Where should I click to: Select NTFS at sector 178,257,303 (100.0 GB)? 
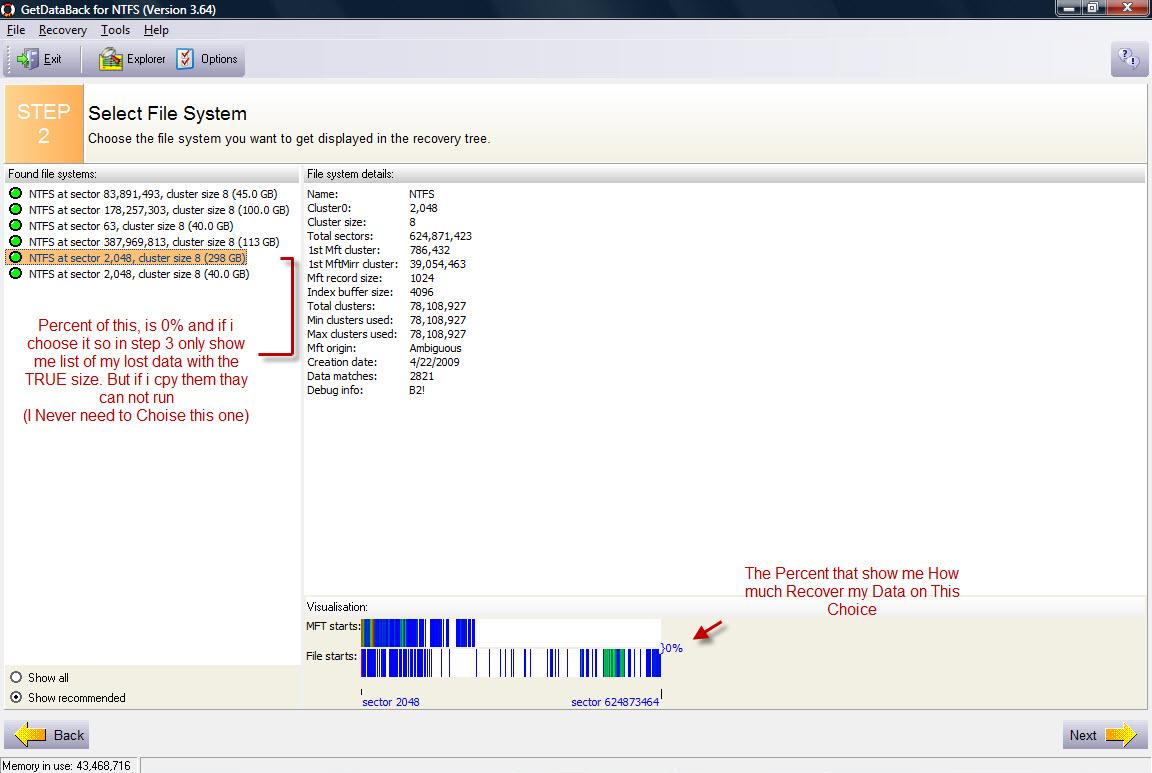159,210
